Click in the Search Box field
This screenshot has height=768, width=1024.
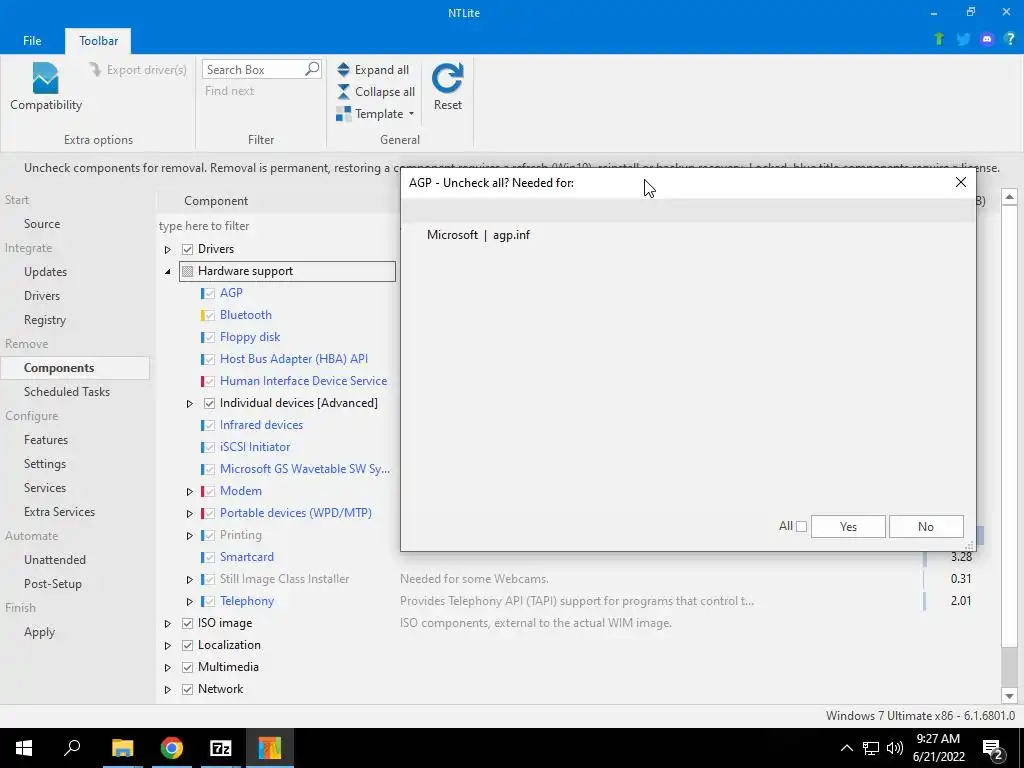tap(255, 69)
